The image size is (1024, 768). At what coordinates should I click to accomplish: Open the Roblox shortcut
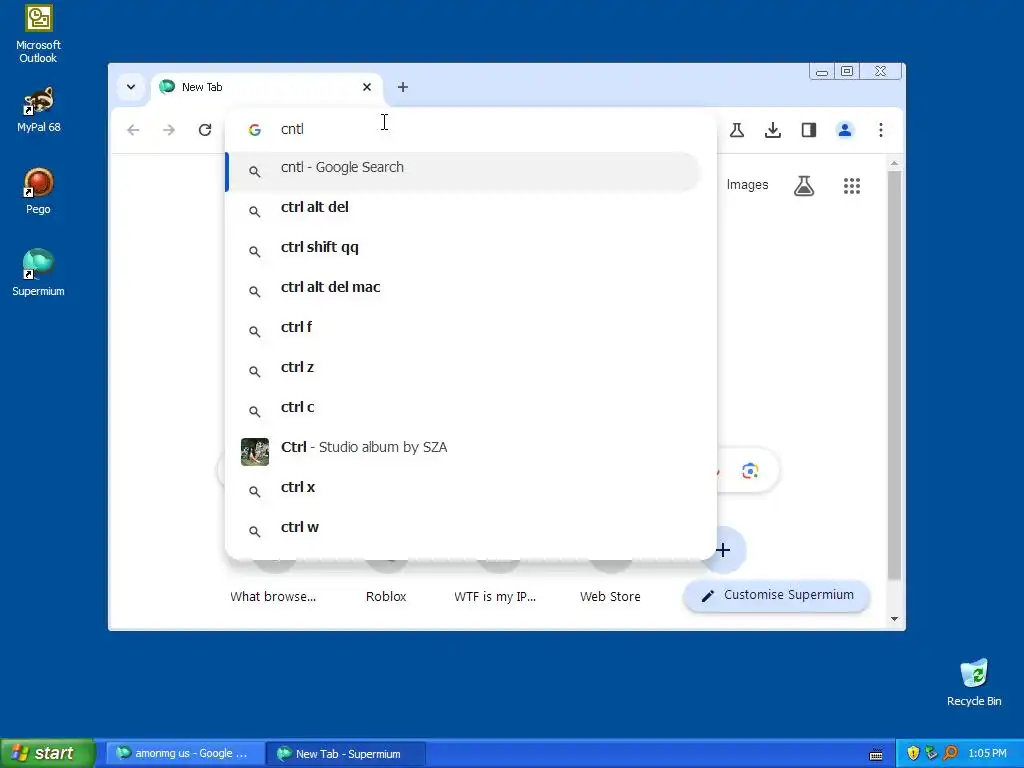pyautogui.click(x=386, y=596)
